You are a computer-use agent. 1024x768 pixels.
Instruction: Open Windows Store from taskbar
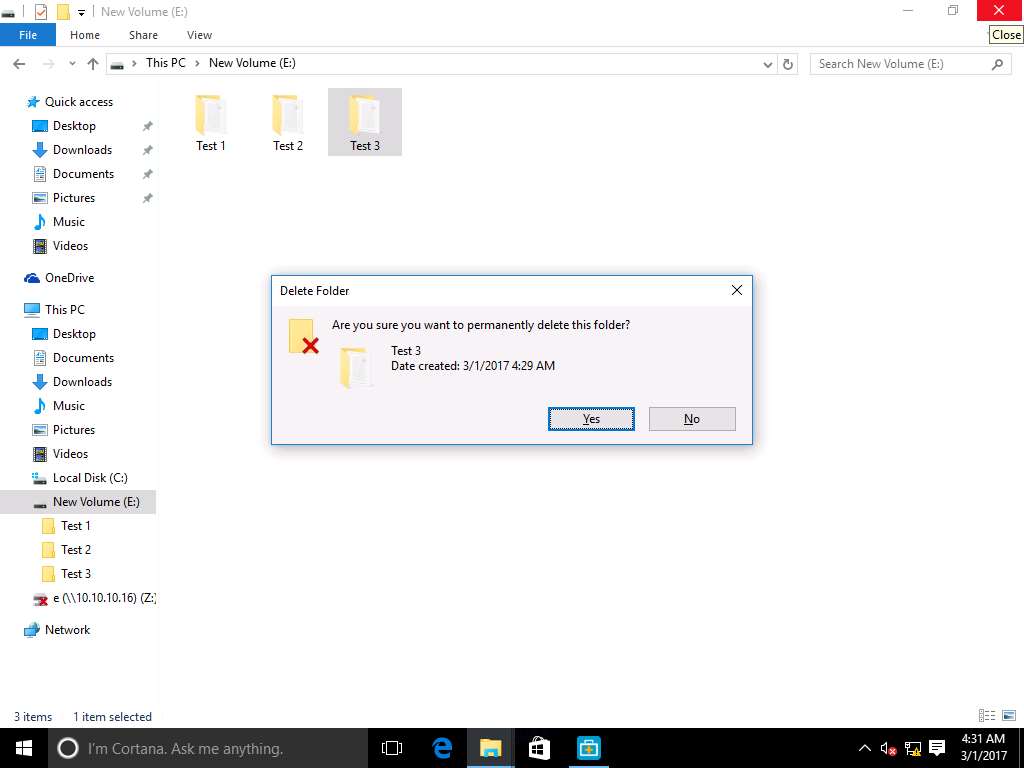[x=539, y=748]
